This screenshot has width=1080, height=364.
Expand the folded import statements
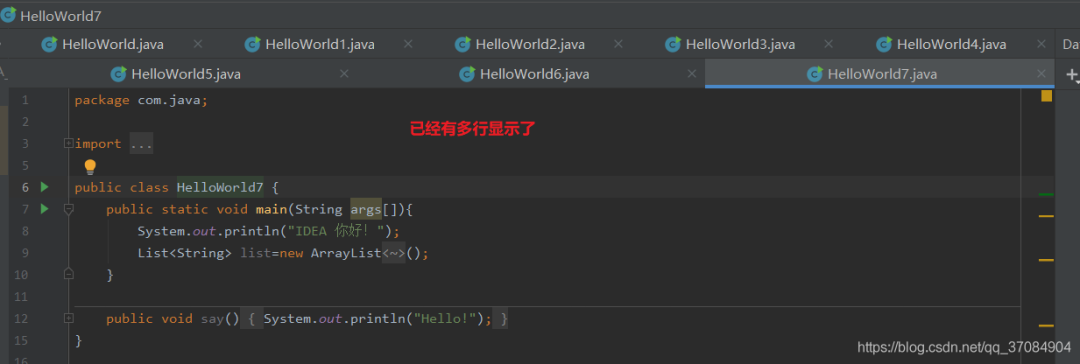68,143
